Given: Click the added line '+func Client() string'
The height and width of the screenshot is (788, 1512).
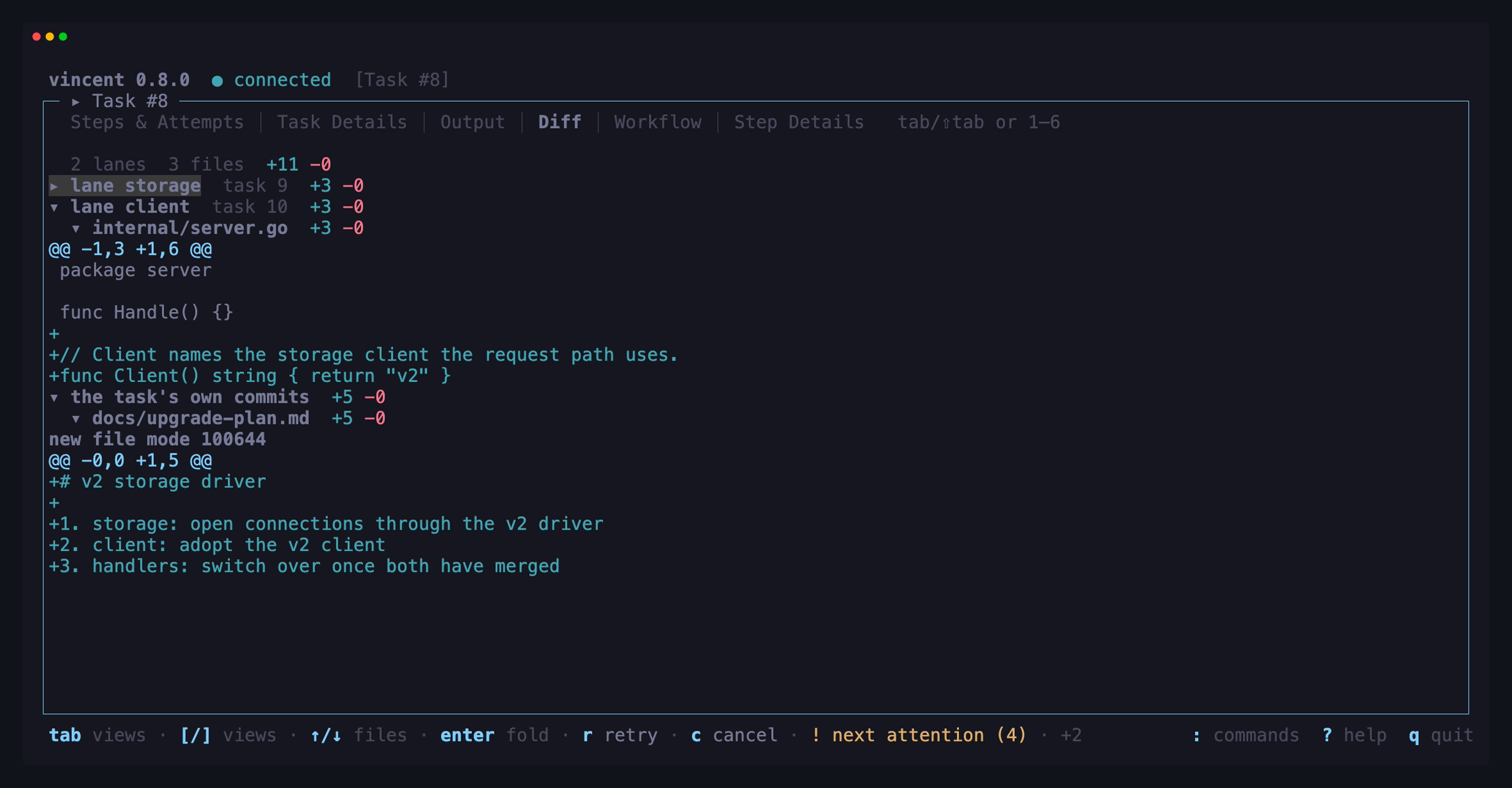Looking at the screenshot, I should click(250, 376).
